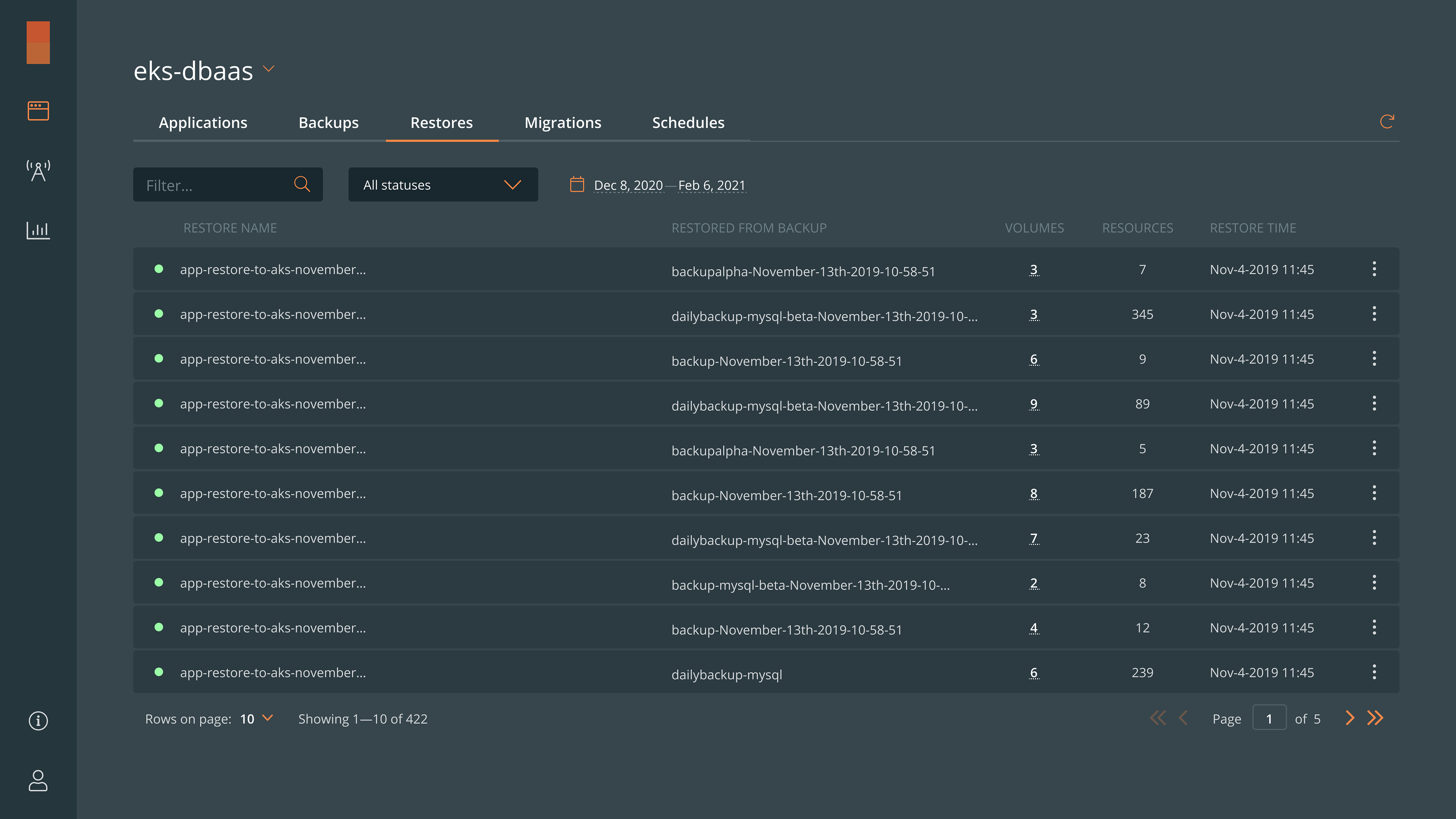Click volumes 6 in dailybackup-mysql row
The width and height of the screenshot is (1456, 819).
pos(1034,673)
